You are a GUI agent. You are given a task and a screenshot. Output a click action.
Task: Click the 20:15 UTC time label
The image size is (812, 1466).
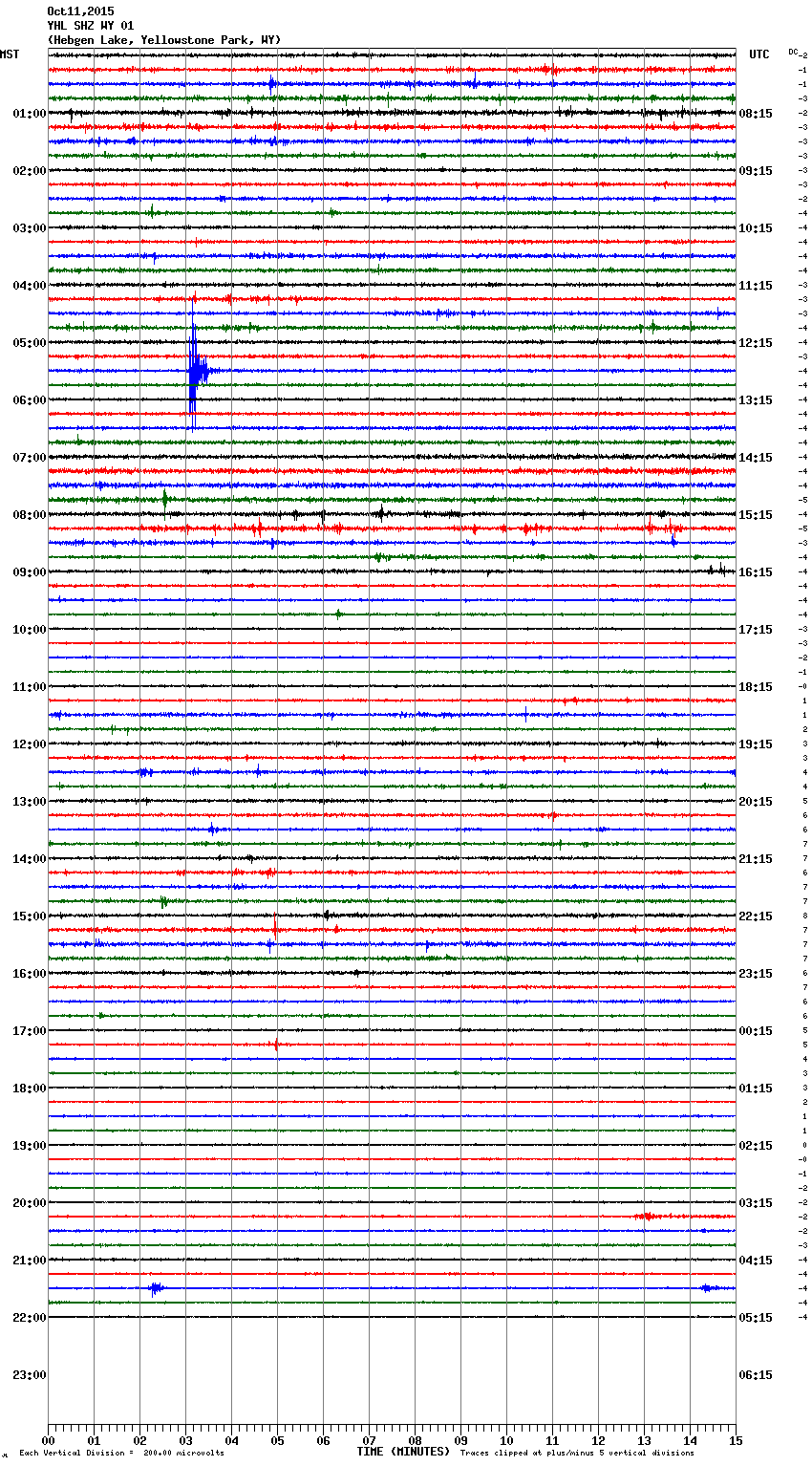pyautogui.click(x=756, y=802)
